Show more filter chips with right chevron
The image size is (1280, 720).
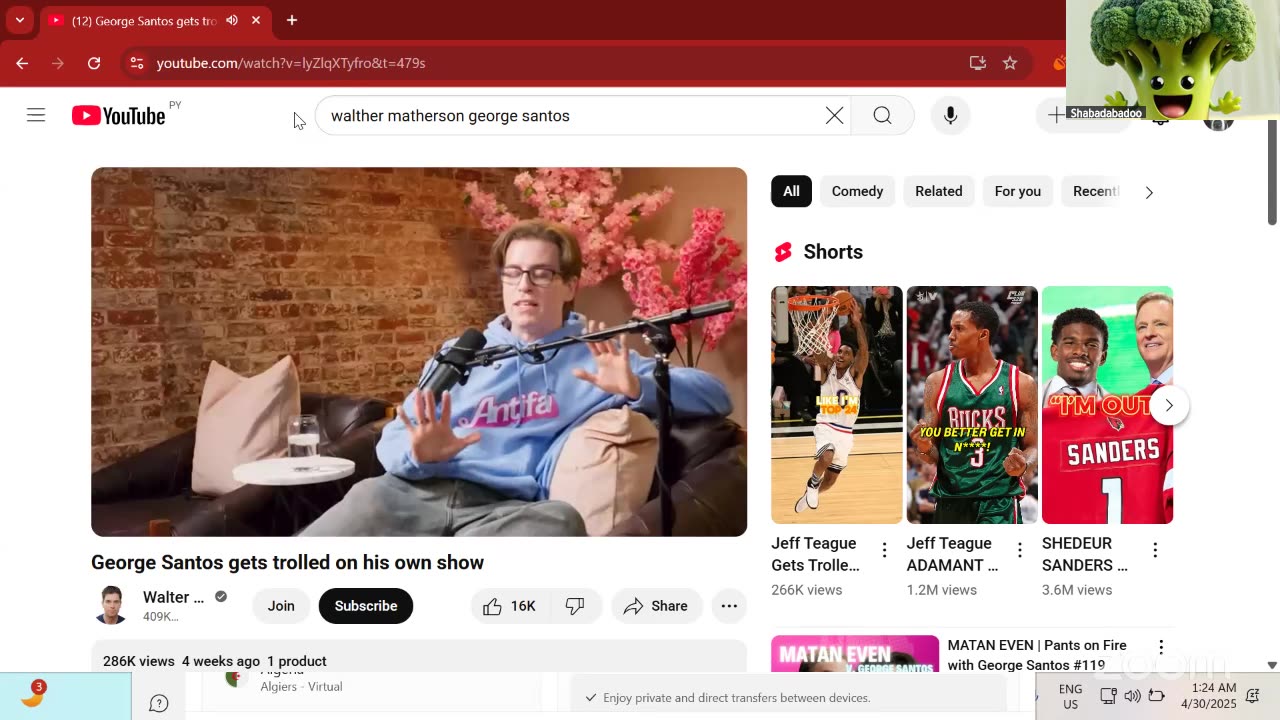[1149, 192]
